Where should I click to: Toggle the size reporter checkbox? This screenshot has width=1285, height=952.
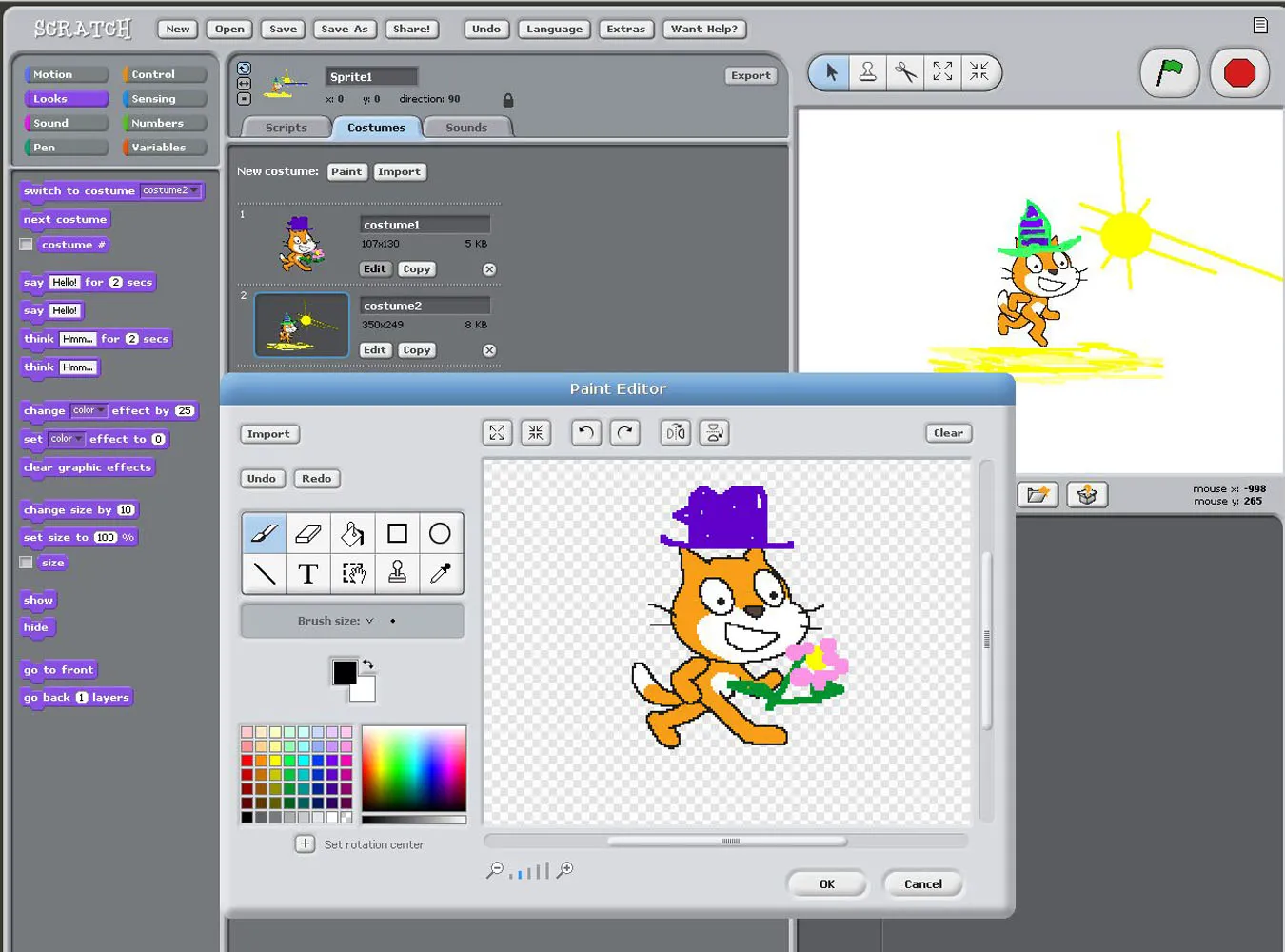point(27,563)
